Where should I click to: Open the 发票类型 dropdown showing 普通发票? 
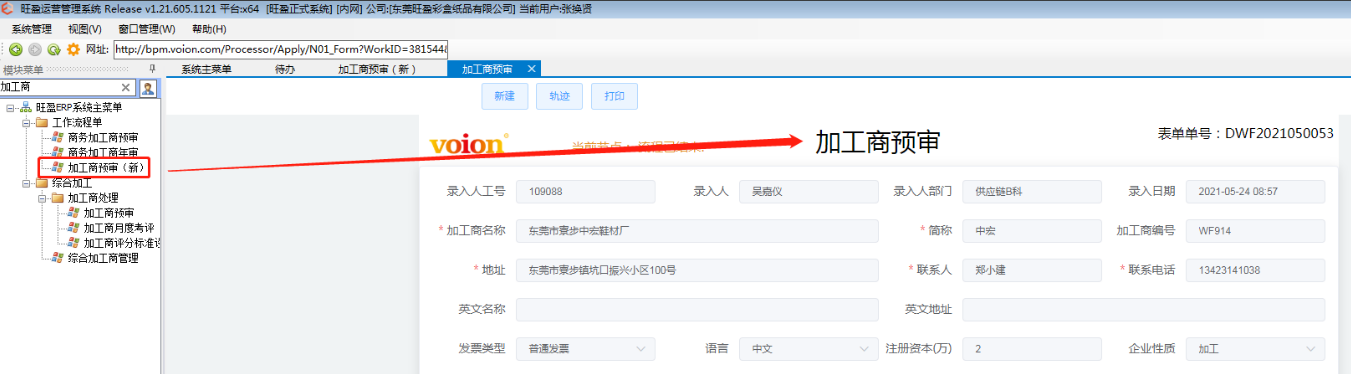586,349
